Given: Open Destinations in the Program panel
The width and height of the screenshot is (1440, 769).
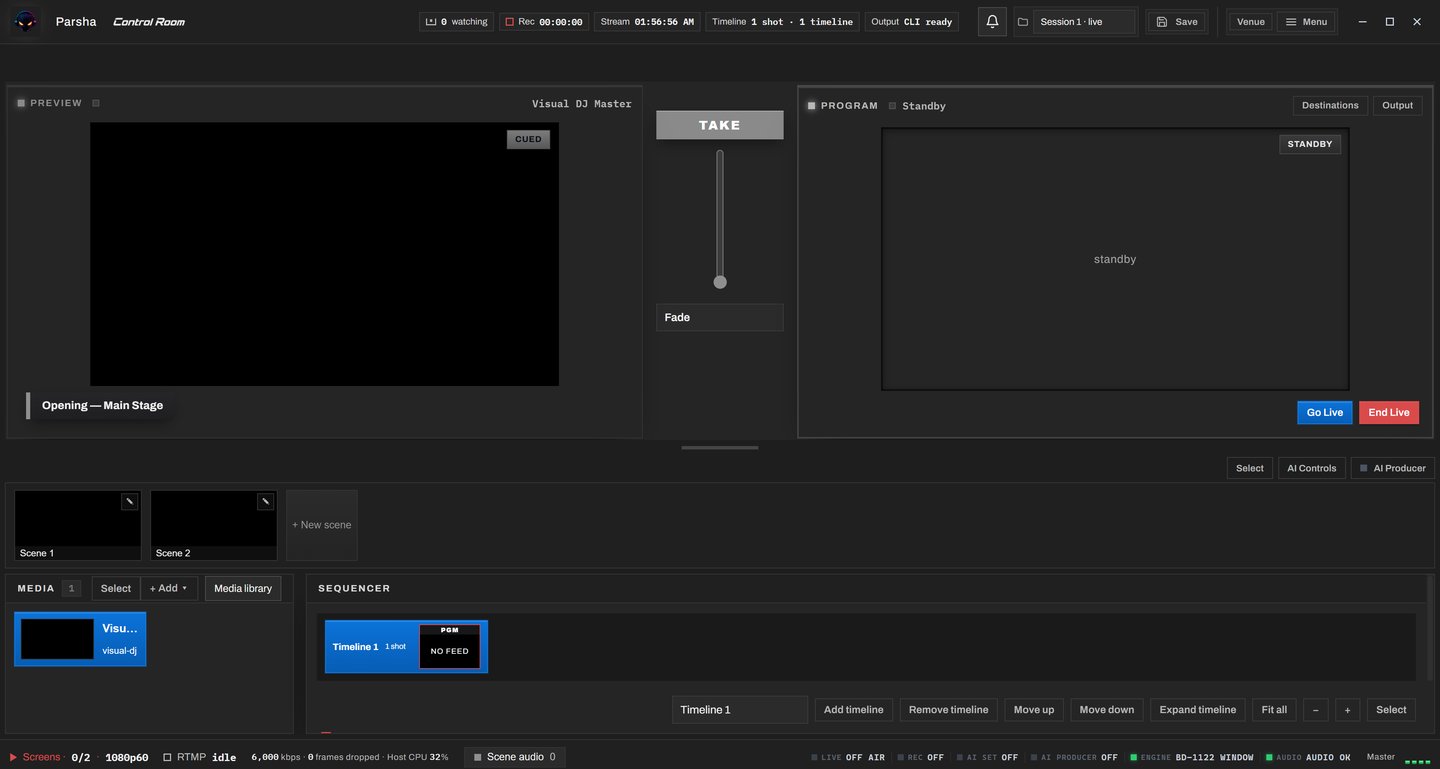Looking at the screenshot, I should click(1330, 105).
